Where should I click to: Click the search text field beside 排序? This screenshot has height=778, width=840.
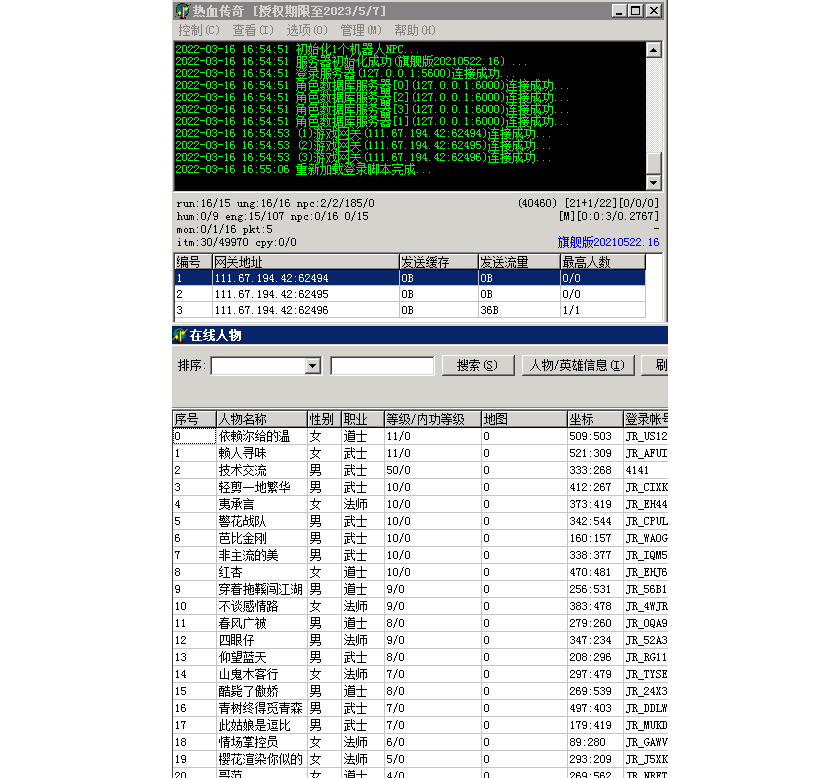tap(382, 366)
